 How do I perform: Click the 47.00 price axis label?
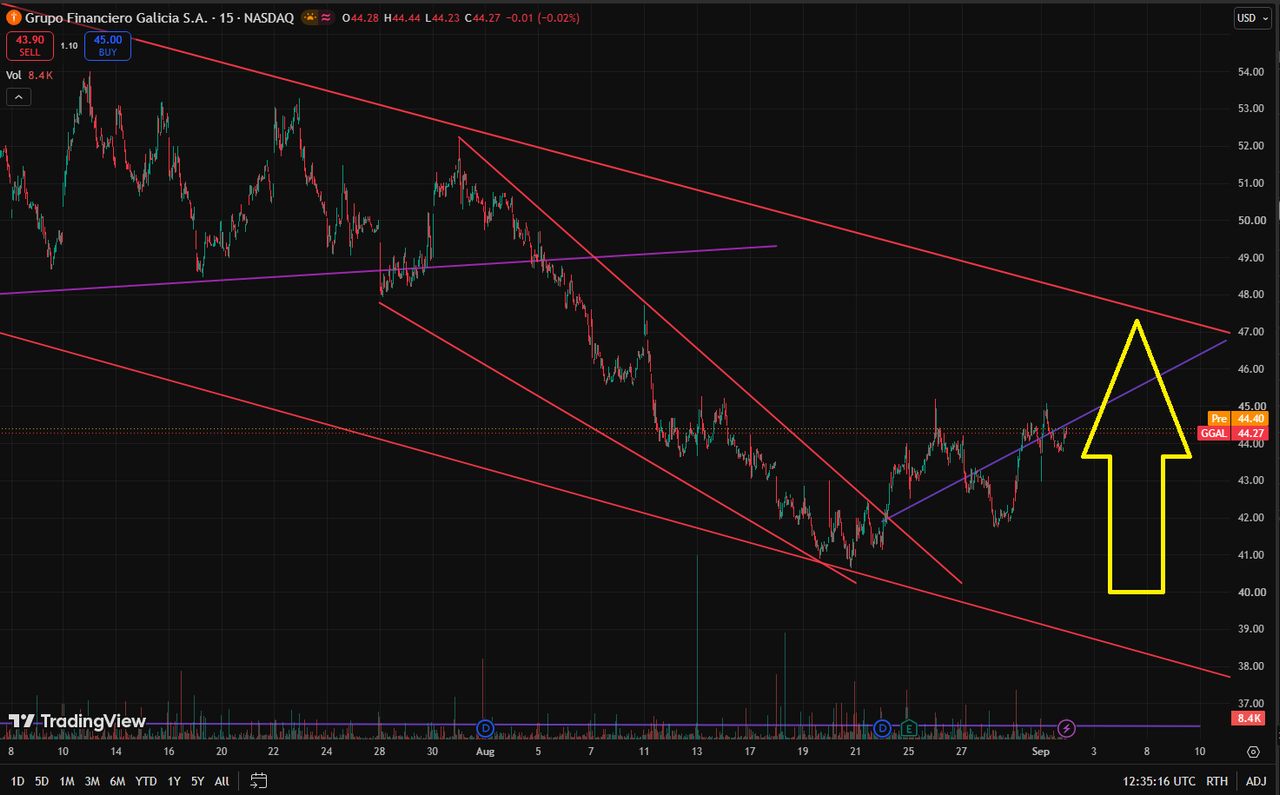click(x=1251, y=331)
